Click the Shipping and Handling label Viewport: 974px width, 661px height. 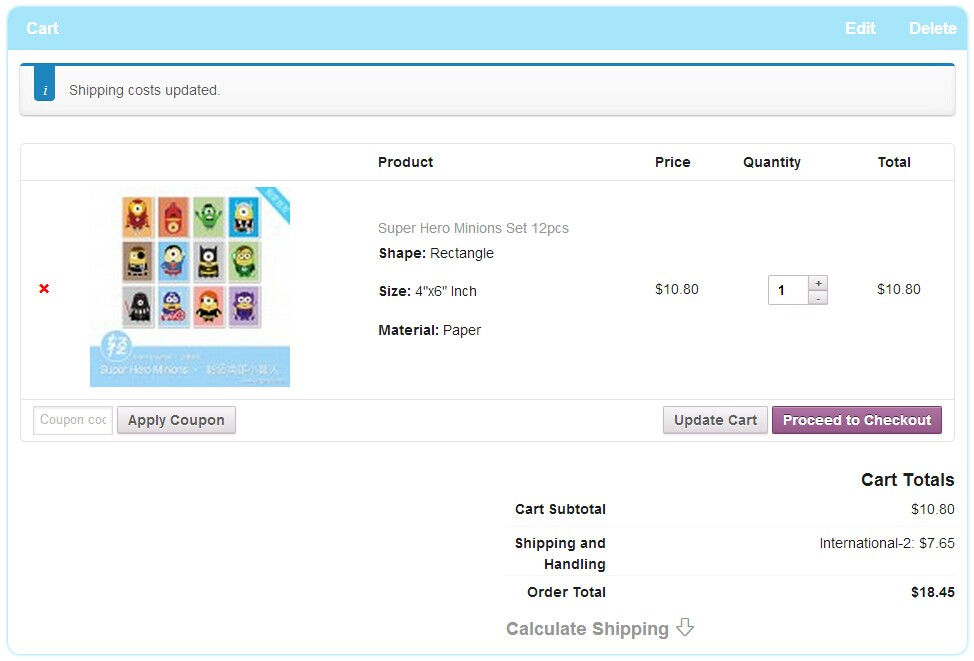(x=560, y=554)
